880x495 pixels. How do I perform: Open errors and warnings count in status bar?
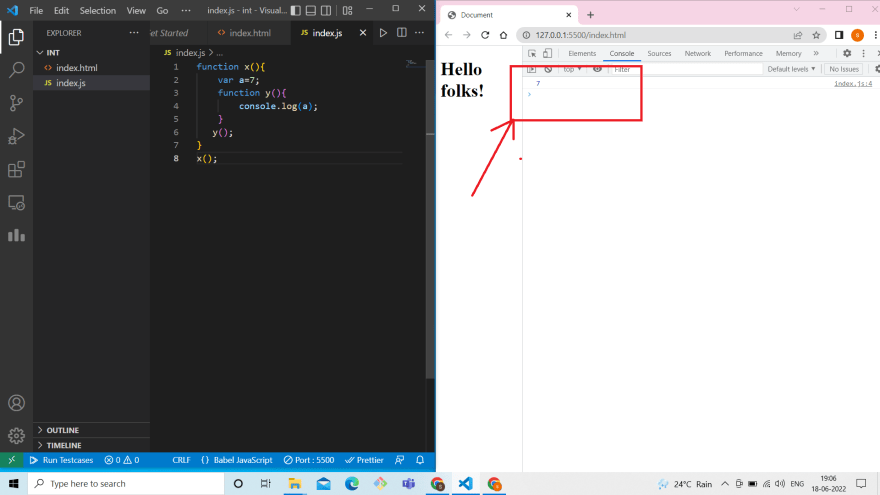point(122,460)
